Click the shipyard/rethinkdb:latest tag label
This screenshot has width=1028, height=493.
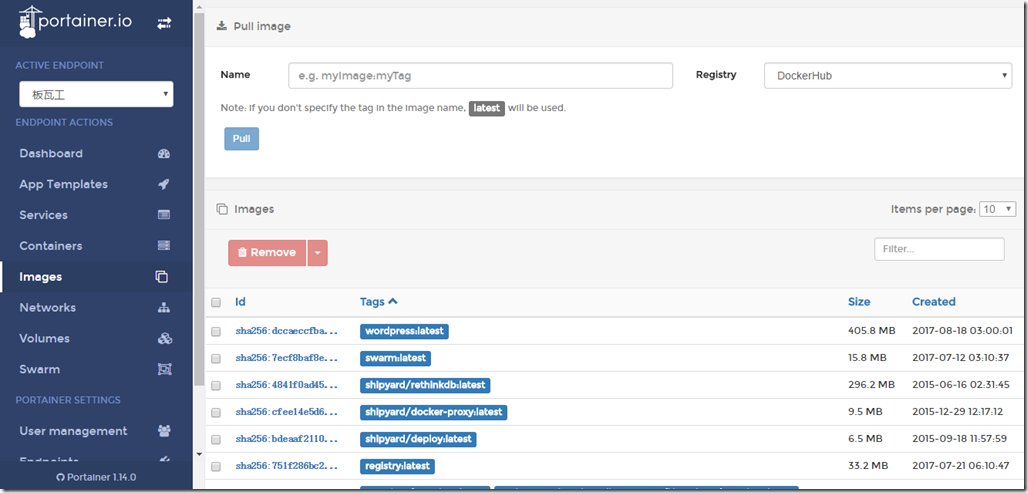tap(425, 385)
